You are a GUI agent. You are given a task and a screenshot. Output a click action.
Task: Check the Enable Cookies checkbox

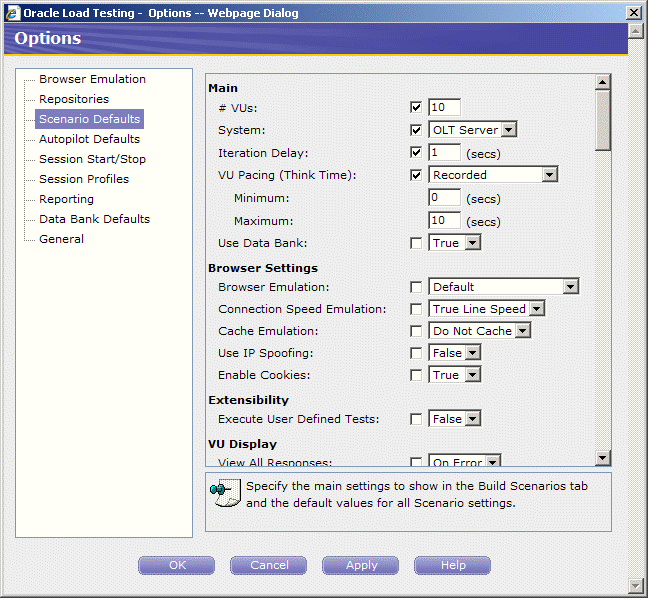(x=416, y=375)
